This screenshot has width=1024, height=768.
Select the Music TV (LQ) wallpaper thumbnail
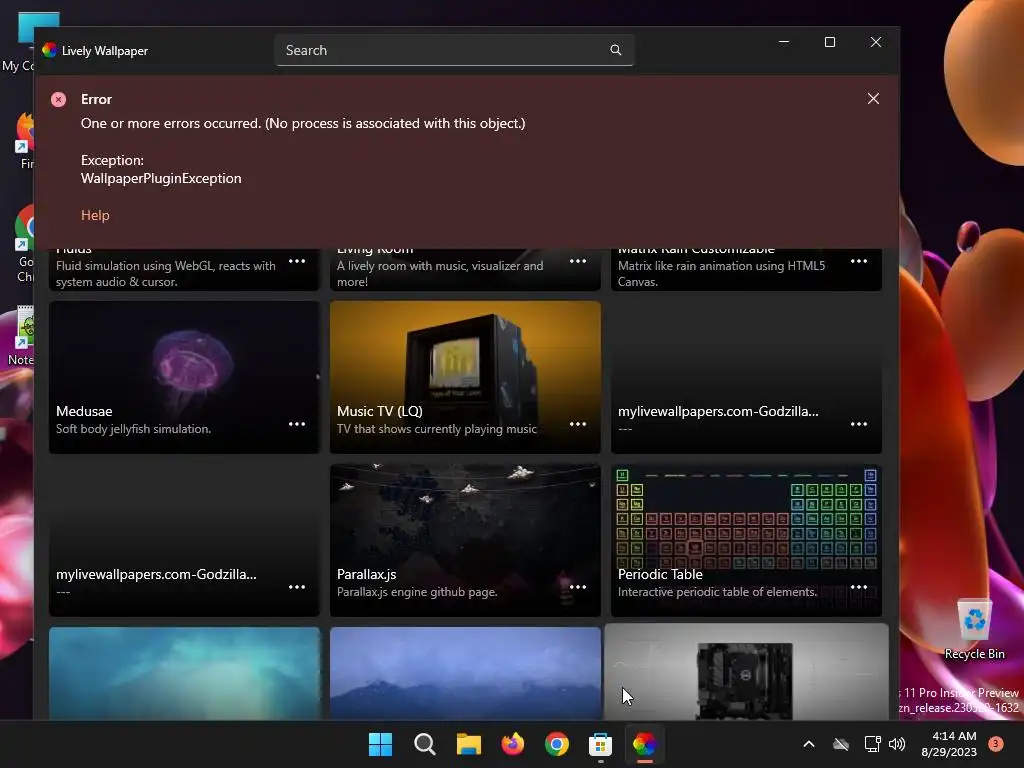coord(465,377)
